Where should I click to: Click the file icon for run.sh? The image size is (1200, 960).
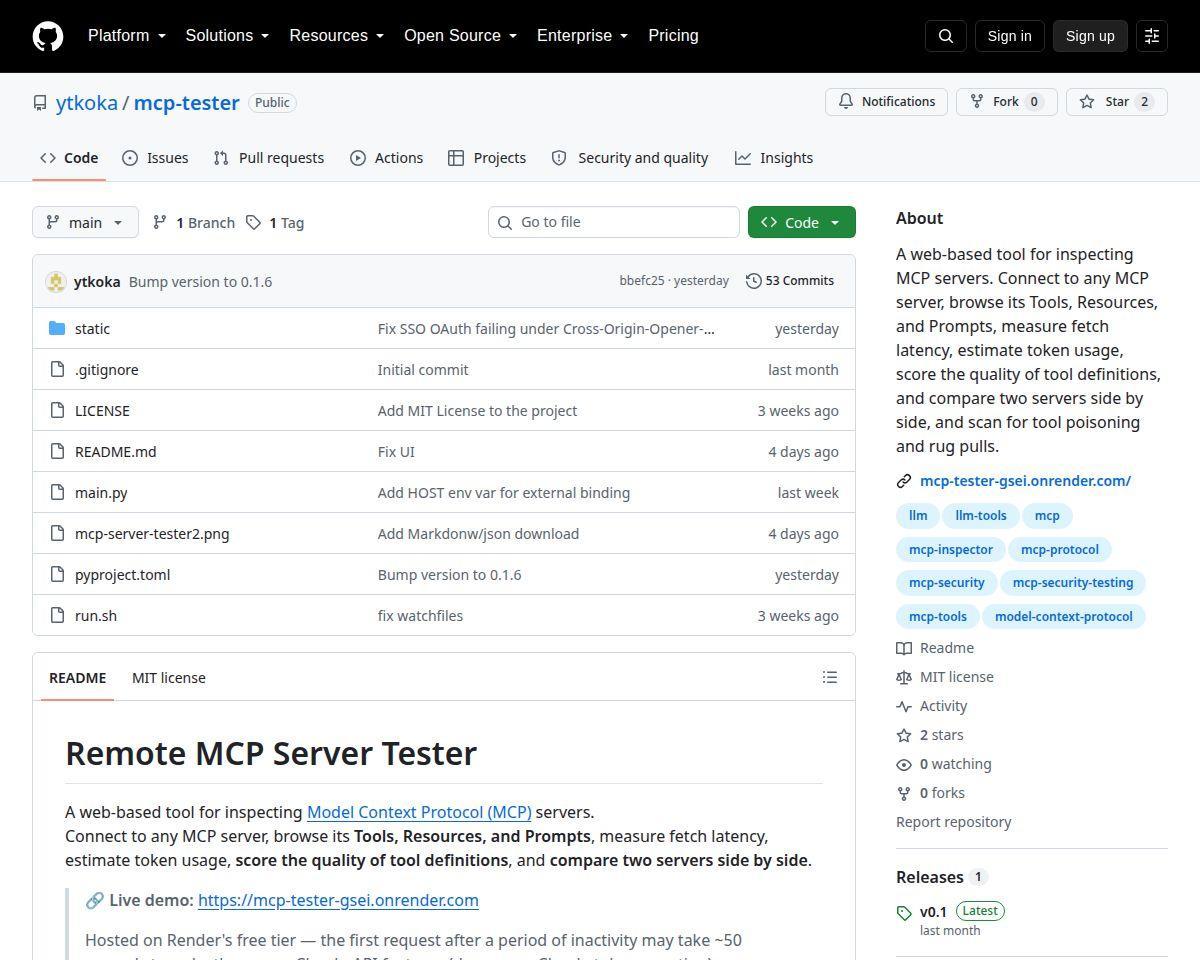pos(57,616)
